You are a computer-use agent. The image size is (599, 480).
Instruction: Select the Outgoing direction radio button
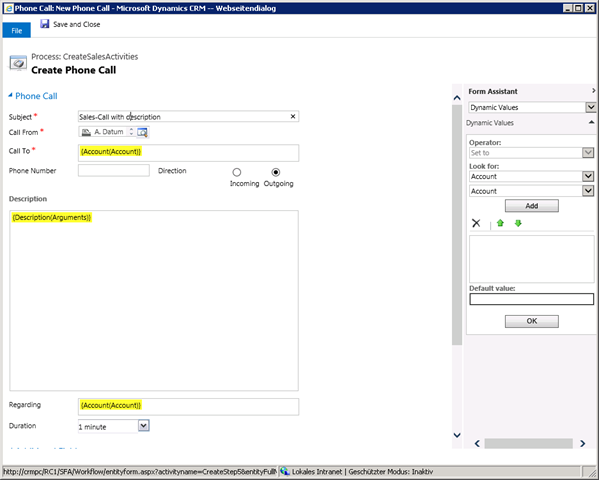pos(275,172)
